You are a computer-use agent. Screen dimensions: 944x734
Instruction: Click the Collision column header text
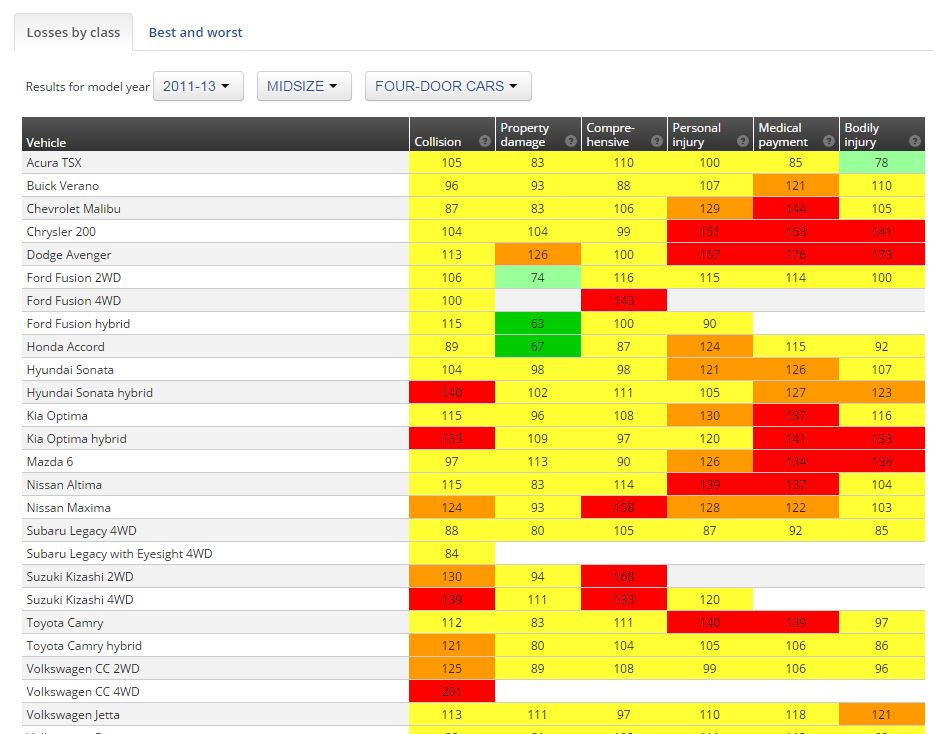tap(438, 142)
